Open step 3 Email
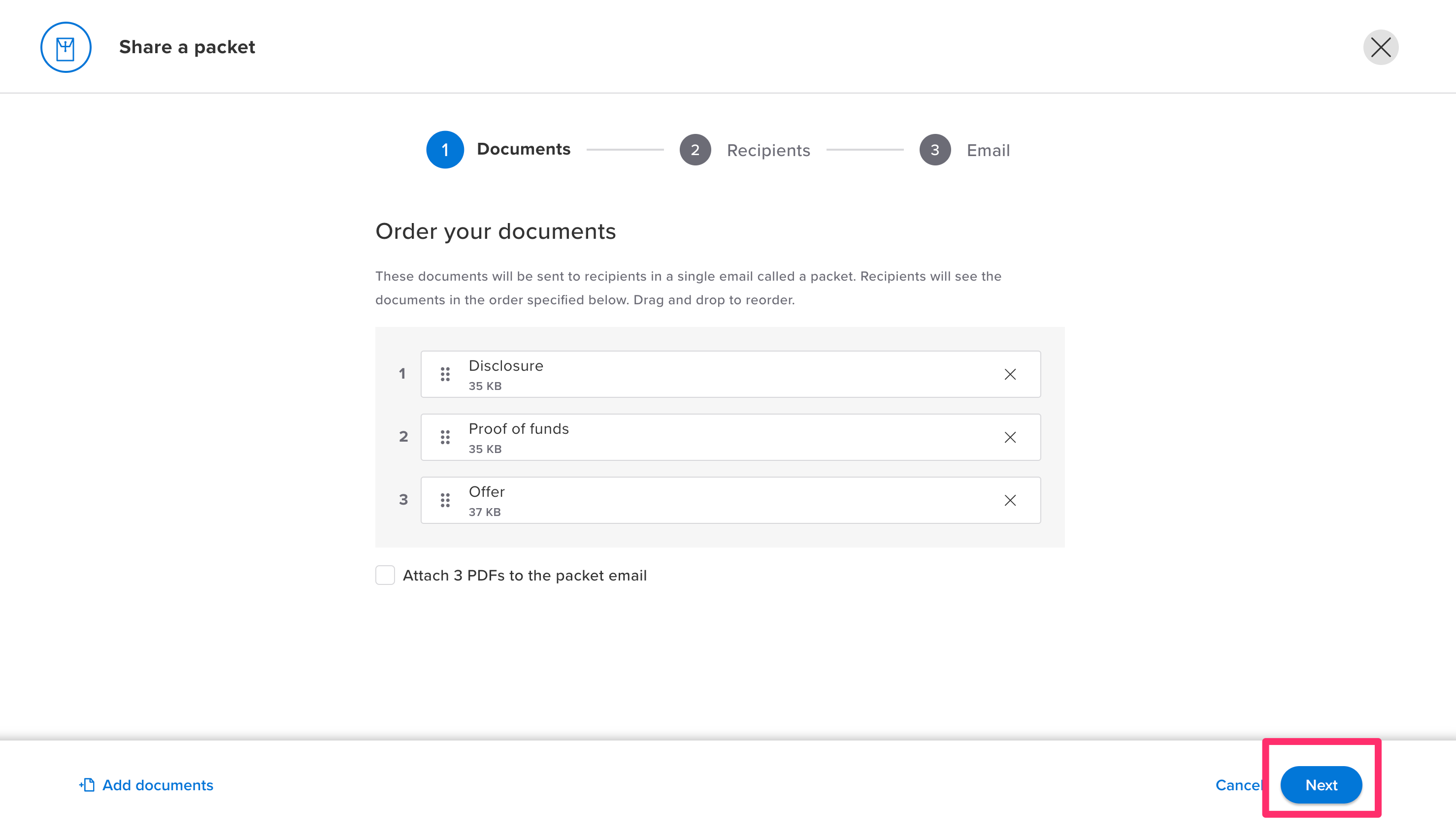1456x838 pixels. [935, 150]
